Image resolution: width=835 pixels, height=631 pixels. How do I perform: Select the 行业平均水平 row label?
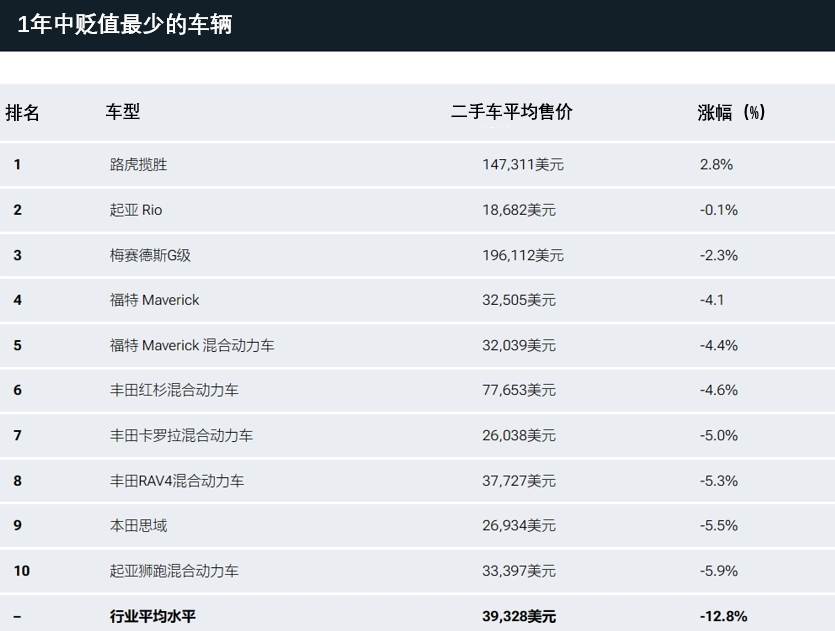coord(153,616)
